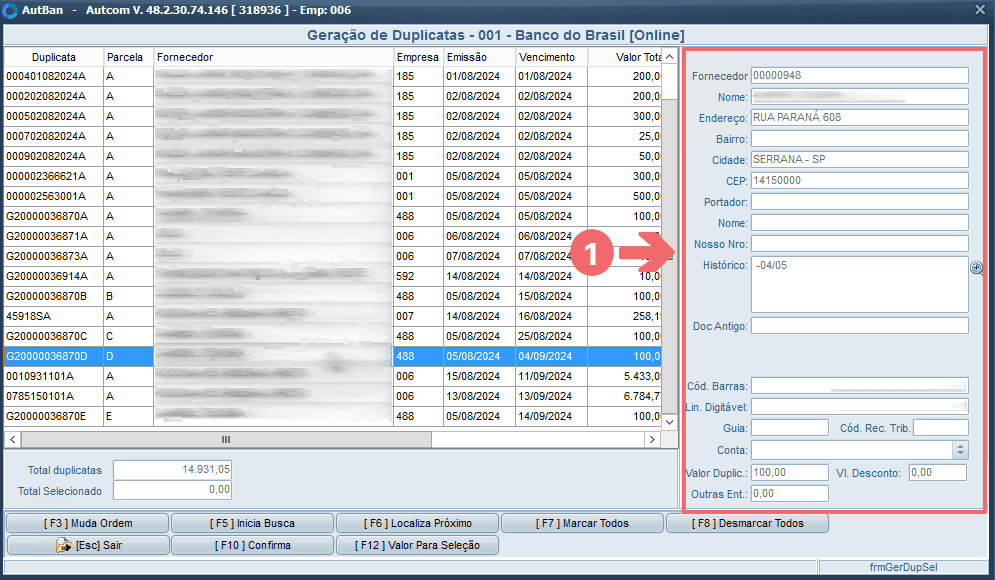The image size is (995, 580).
Task: Select duplicata 000002366621A row
Action: click(333, 176)
